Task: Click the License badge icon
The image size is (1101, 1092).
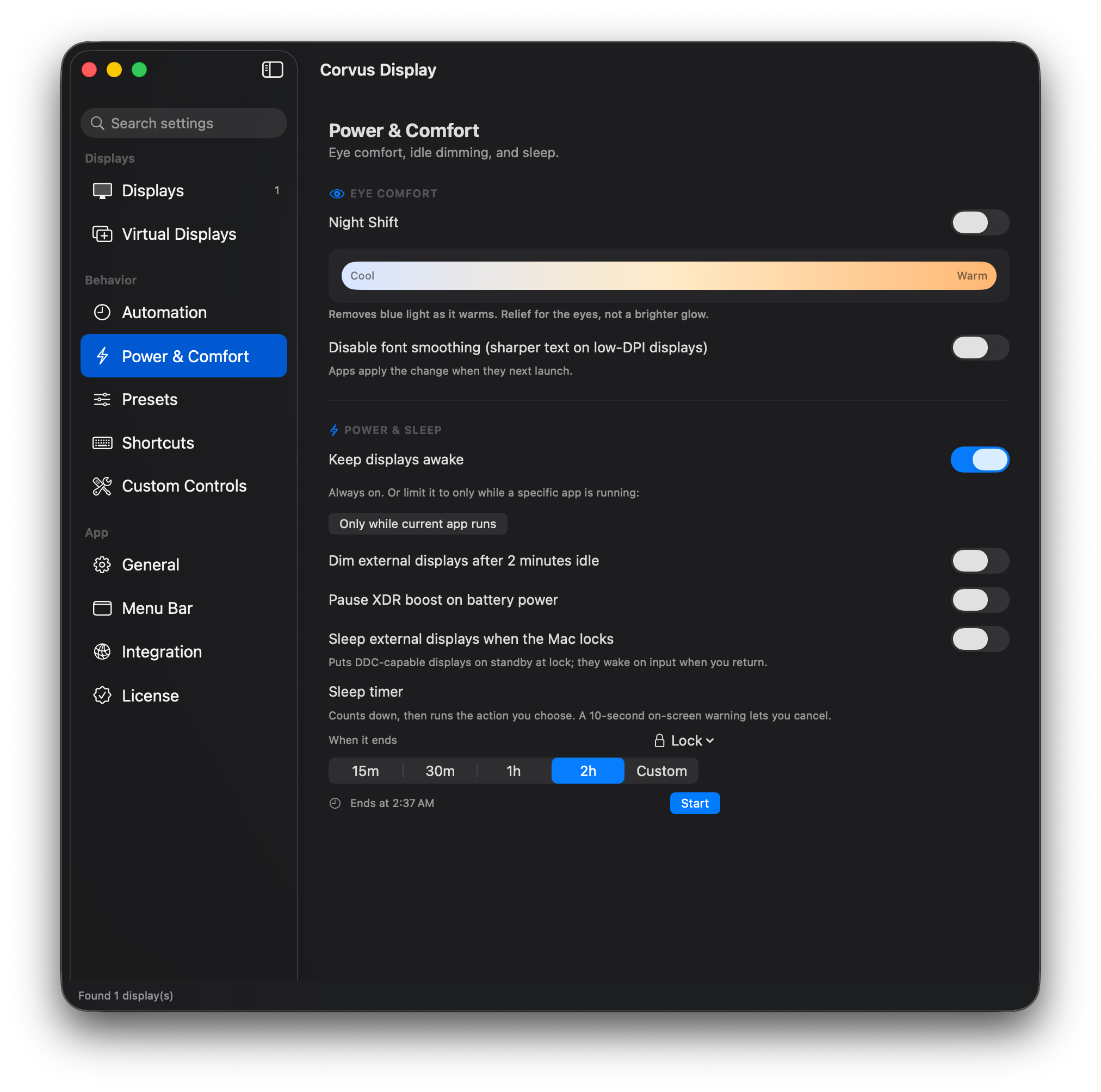Action: click(x=102, y=696)
